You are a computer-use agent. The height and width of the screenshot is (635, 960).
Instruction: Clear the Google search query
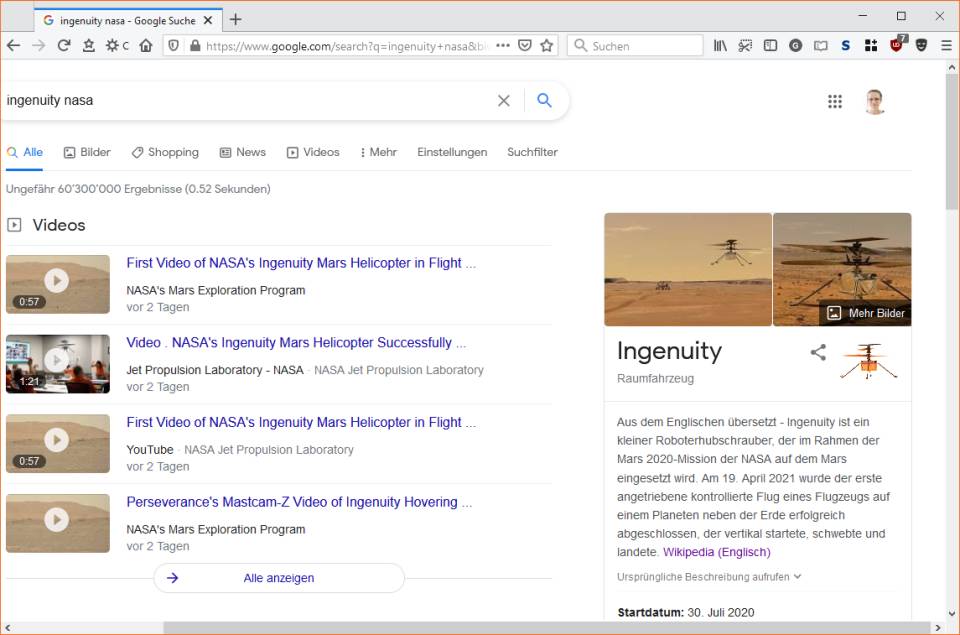[x=504, y=101]
